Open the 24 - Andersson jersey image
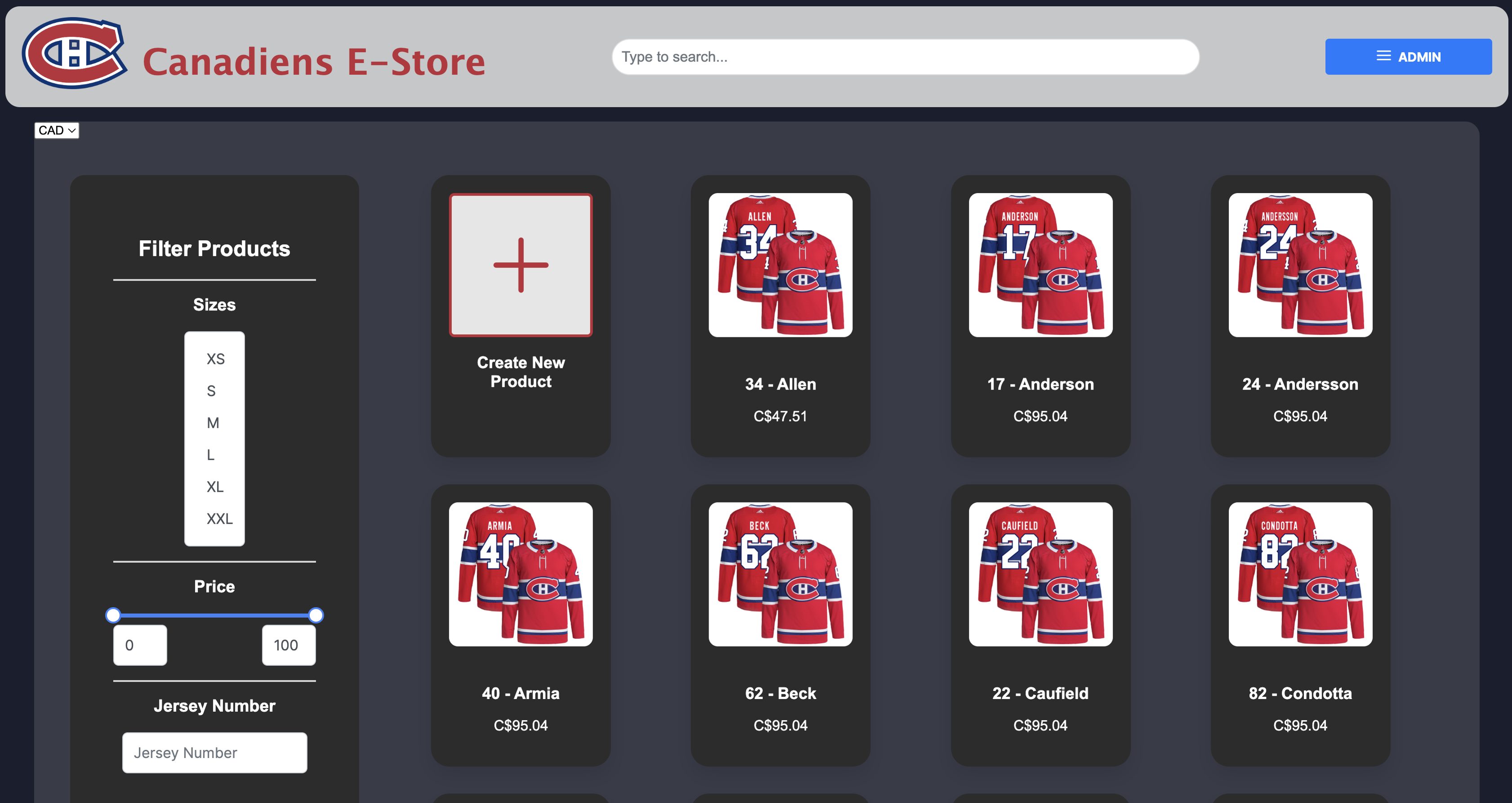1512x803 pixels. click(x=1300, y=265)
